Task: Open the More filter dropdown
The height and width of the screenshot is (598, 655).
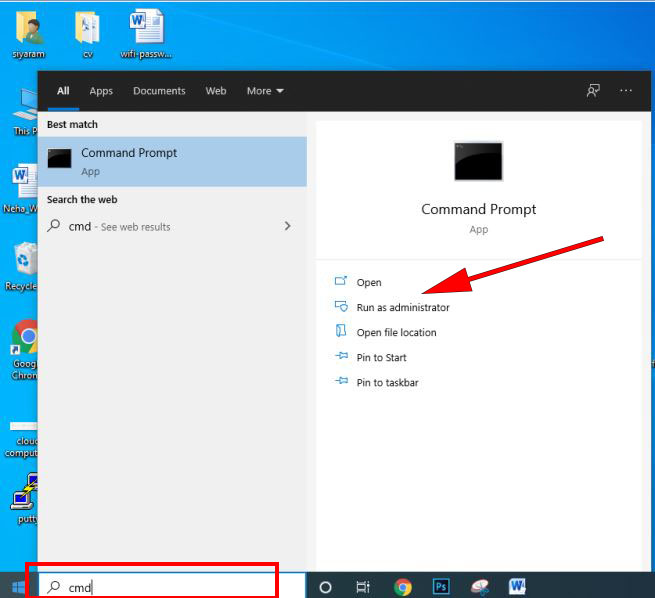Action: [265, 91]
